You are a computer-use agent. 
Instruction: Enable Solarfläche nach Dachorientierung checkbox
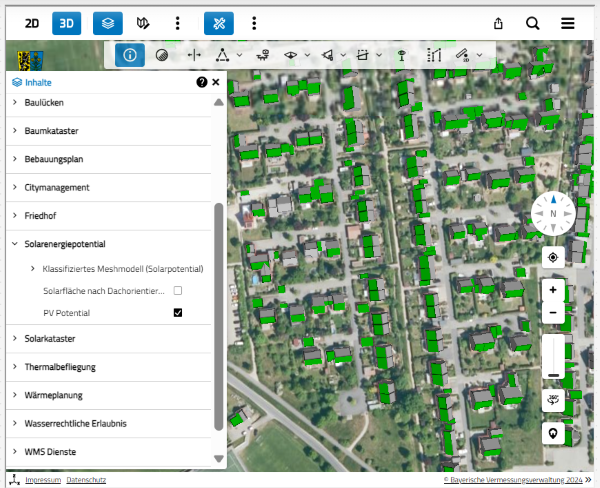click(178, 291)
